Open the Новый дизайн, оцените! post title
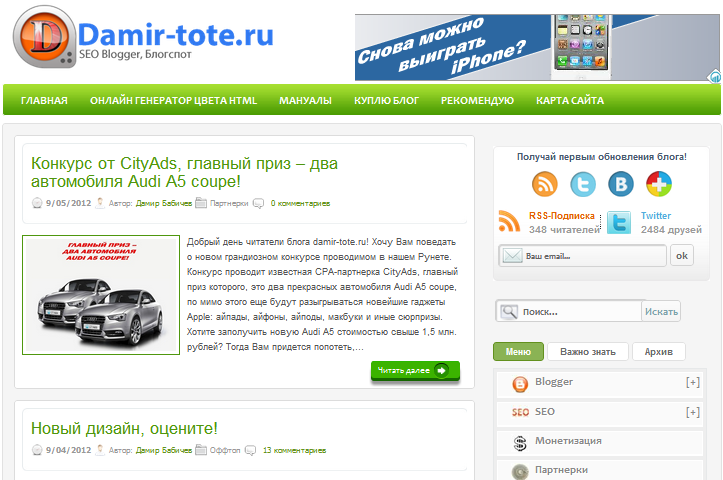This screenshot has height=480, width=723. (x=124, y=428)
